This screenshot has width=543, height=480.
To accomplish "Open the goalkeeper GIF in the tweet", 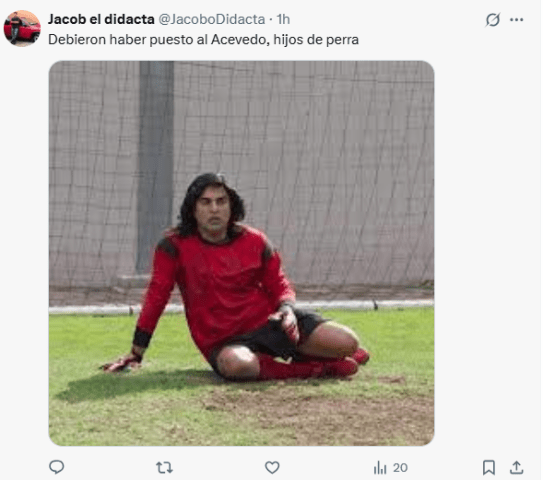I will [241, 253].
